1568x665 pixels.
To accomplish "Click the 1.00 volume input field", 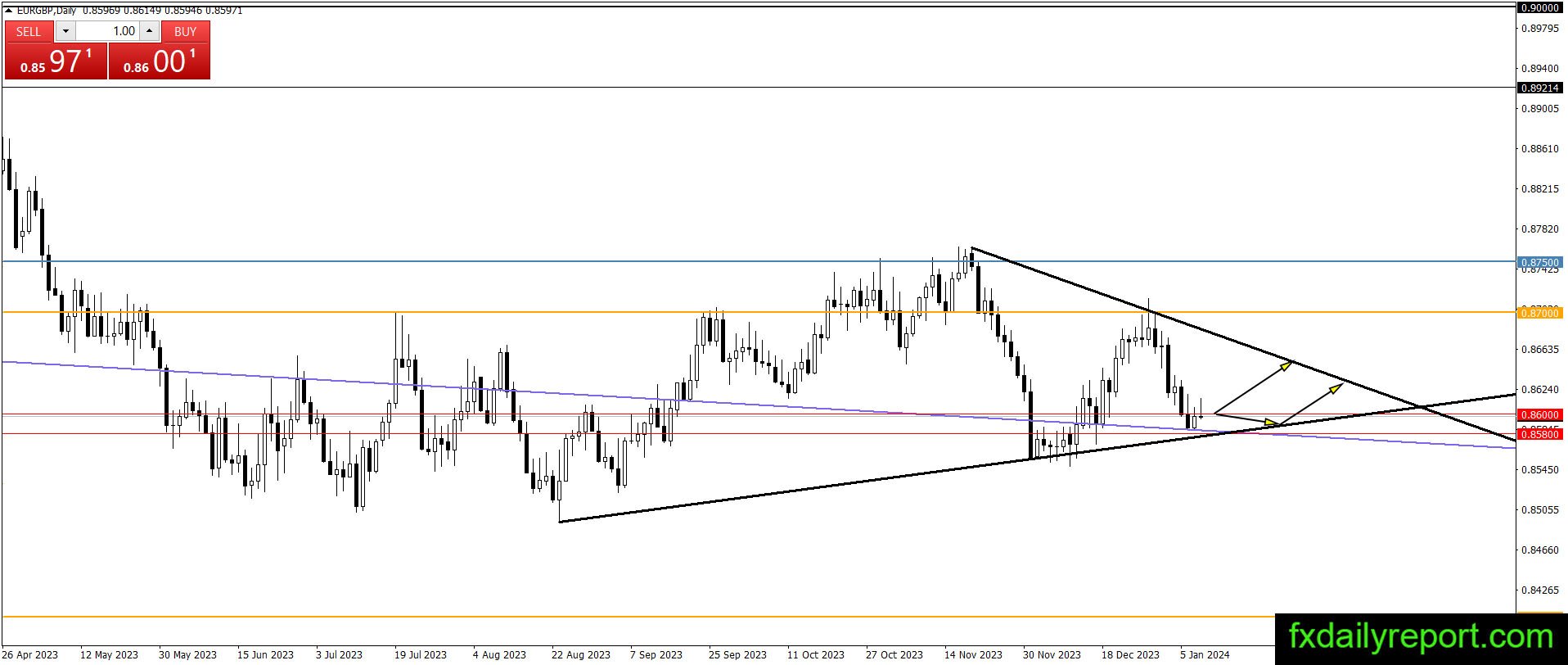I will click(107, 31).
